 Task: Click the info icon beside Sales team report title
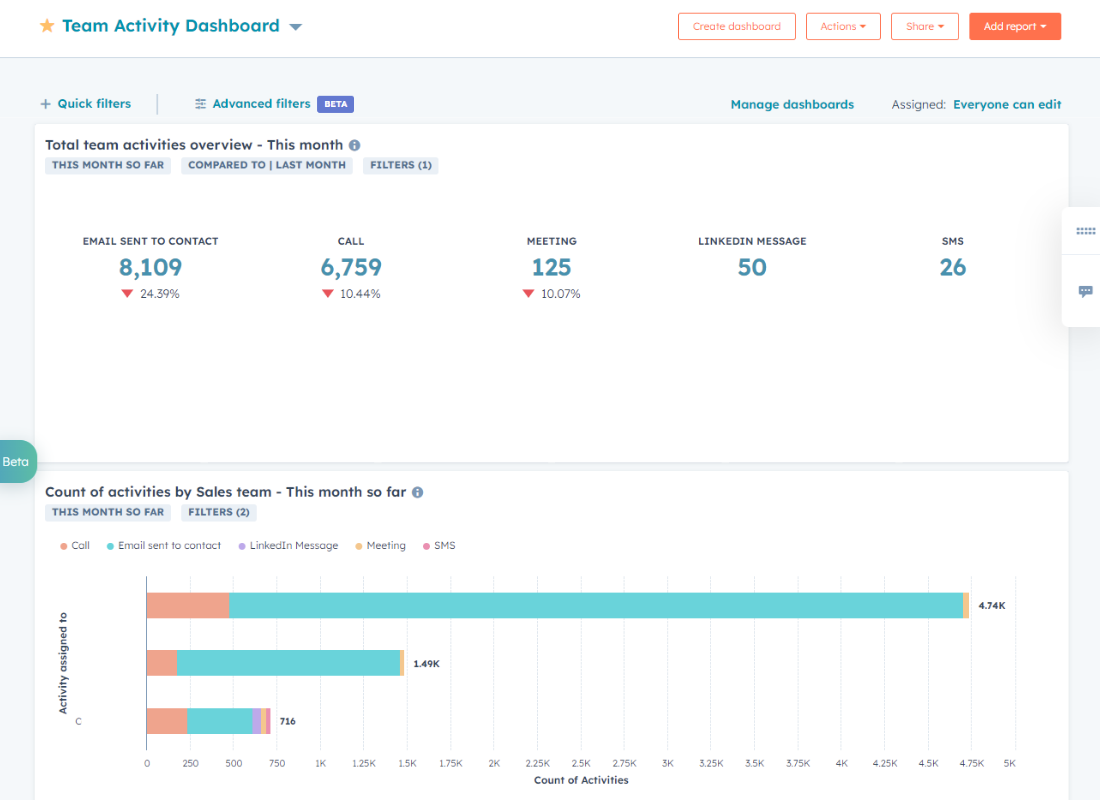[417, 491]
